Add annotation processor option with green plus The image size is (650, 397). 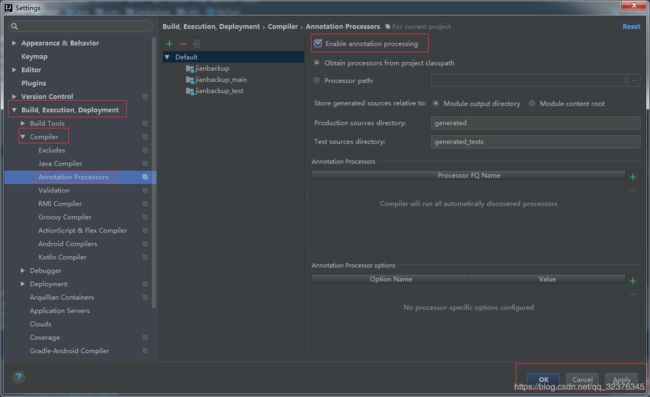(x=633, y=281)
